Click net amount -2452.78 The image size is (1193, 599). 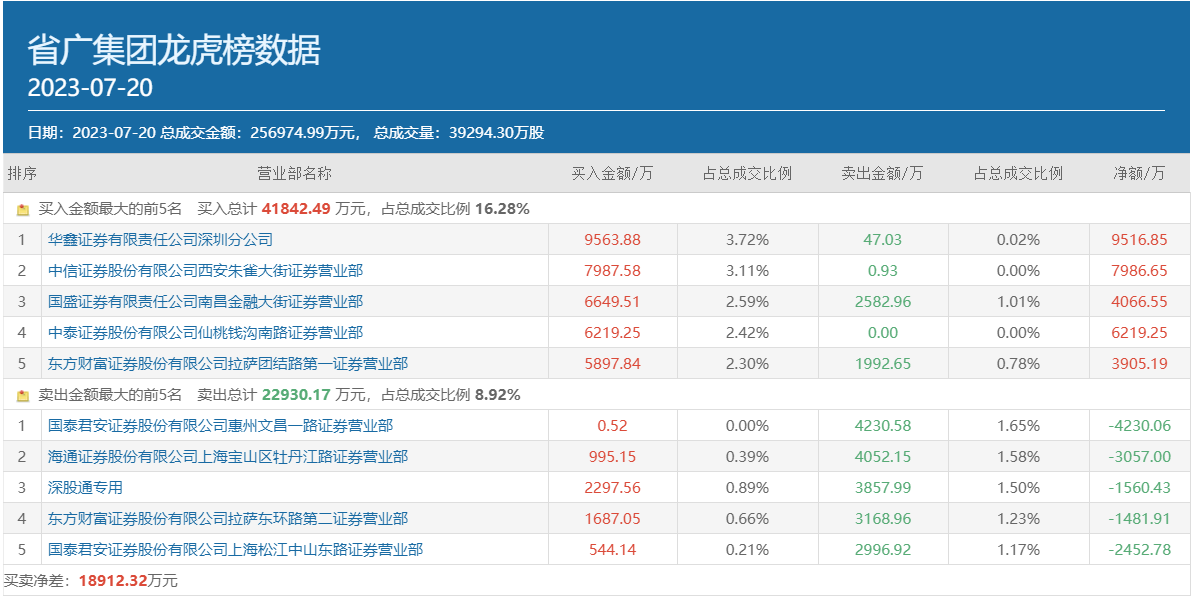point(1139,550)
